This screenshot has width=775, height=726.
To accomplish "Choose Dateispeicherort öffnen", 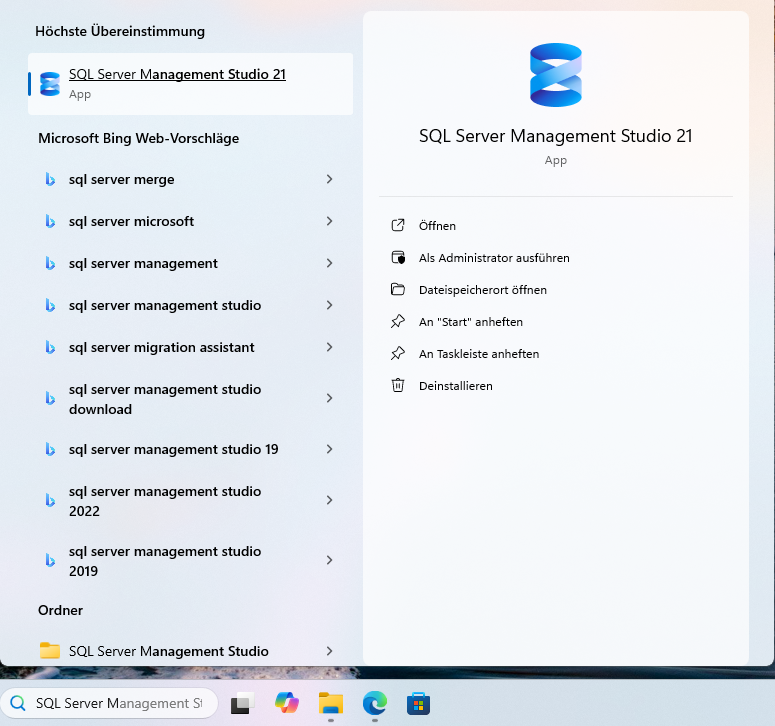I will tap(556, 290).
